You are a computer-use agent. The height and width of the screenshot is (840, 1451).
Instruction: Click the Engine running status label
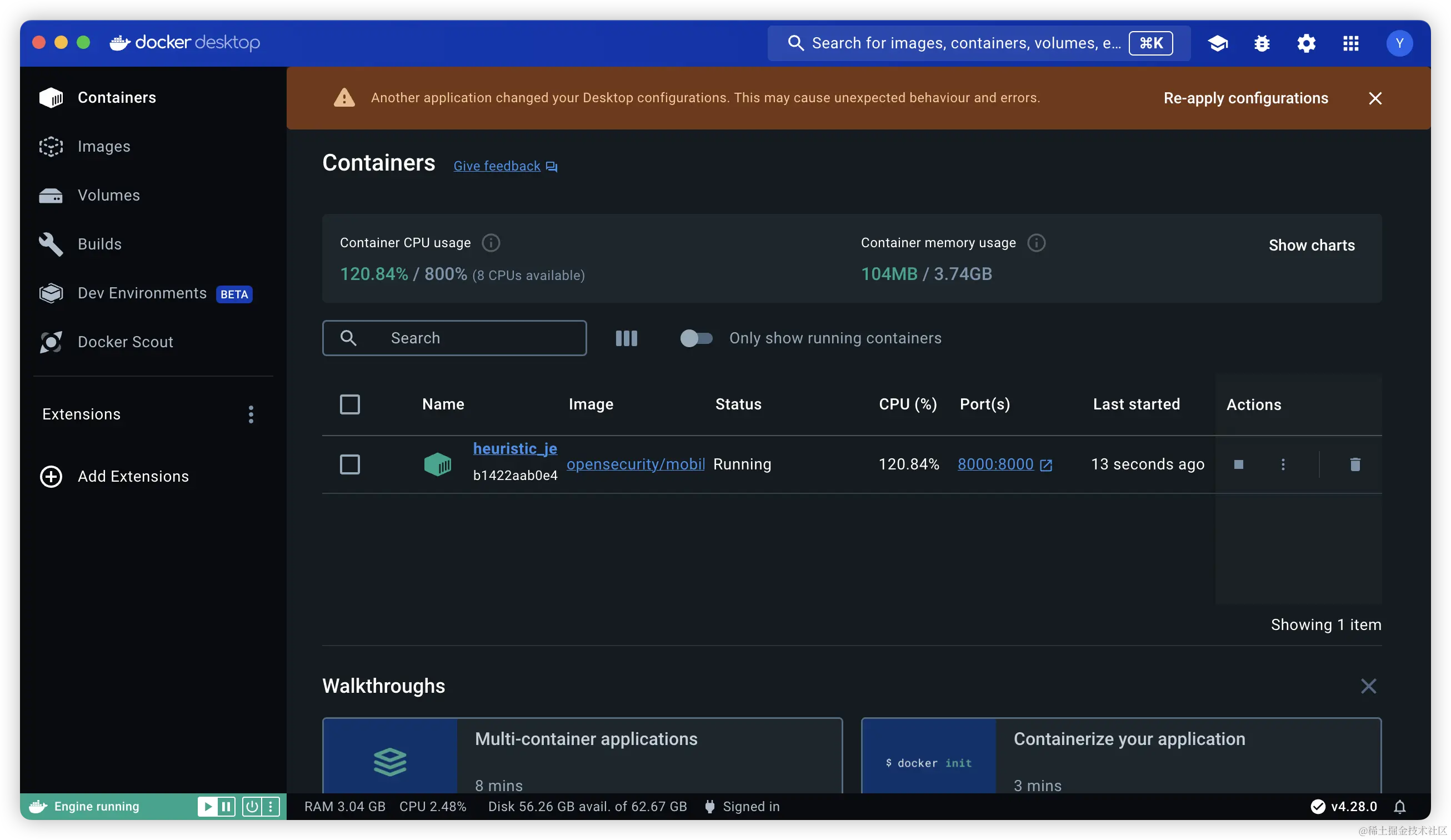[97, 807]
